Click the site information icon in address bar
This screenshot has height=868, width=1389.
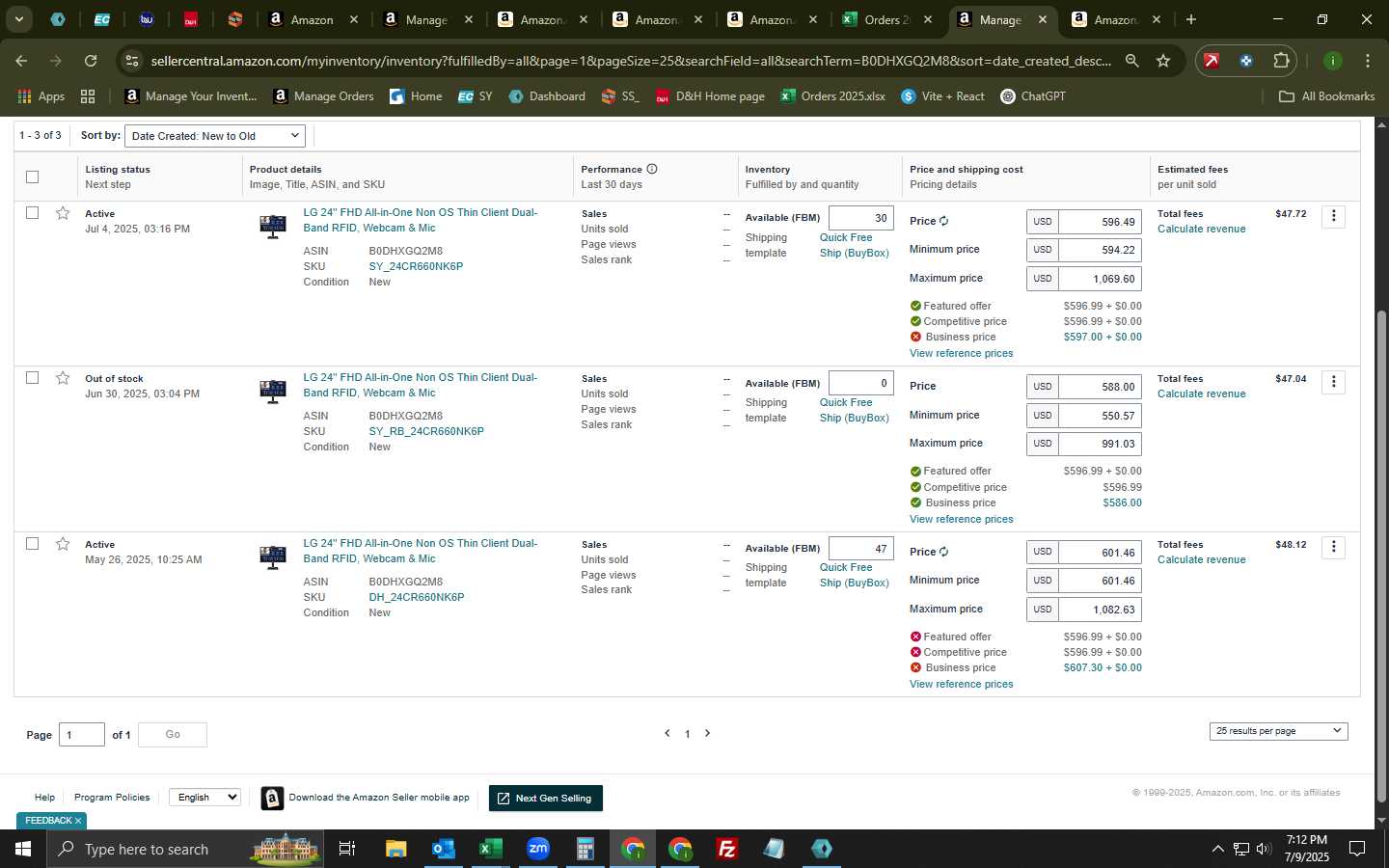[132, 61]
